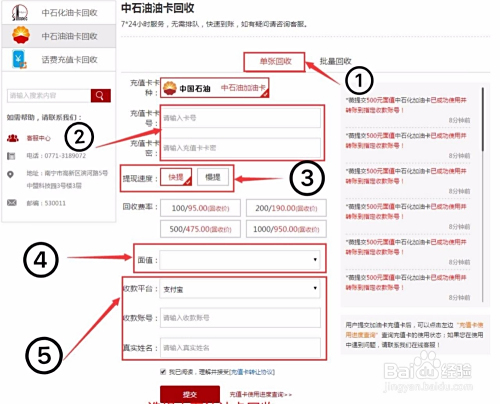500x404 pixels.
Task: Click the phone number 0771-3189072 text
Action: (x=65, y=156)
